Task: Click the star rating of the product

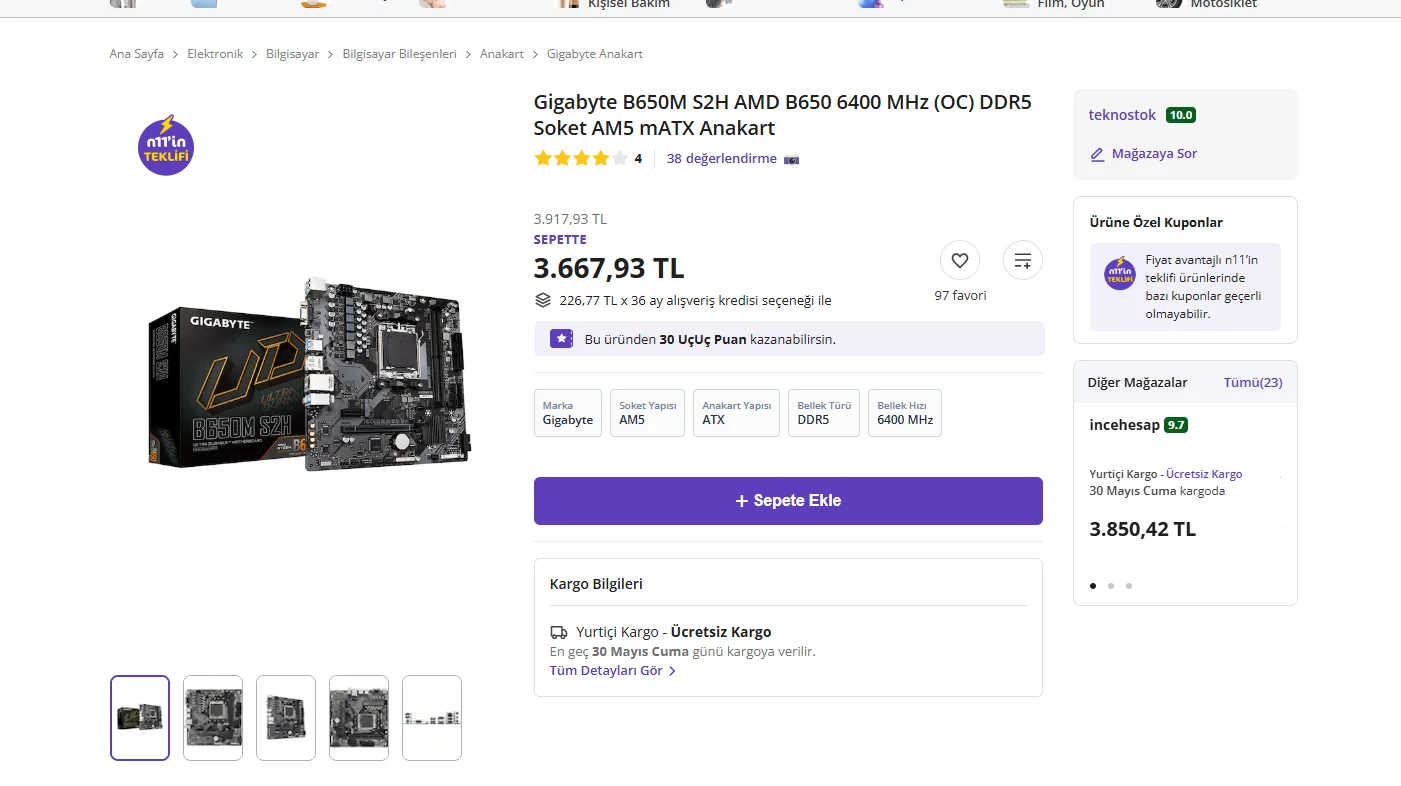Action: (581, 158)
